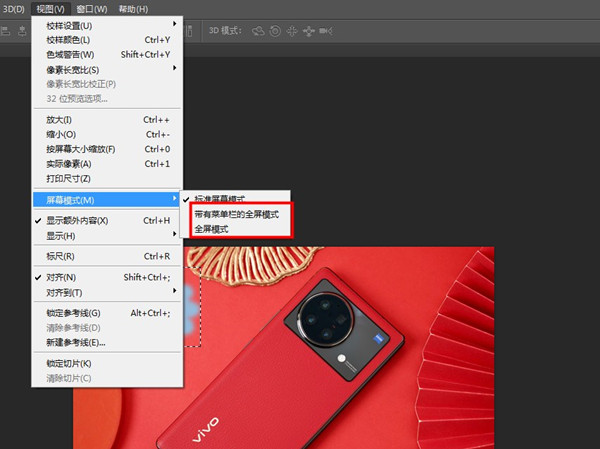Click the 3D roll object icon
Image resolution: width=600 pixels, height=449 pixels.
point(274,31)
